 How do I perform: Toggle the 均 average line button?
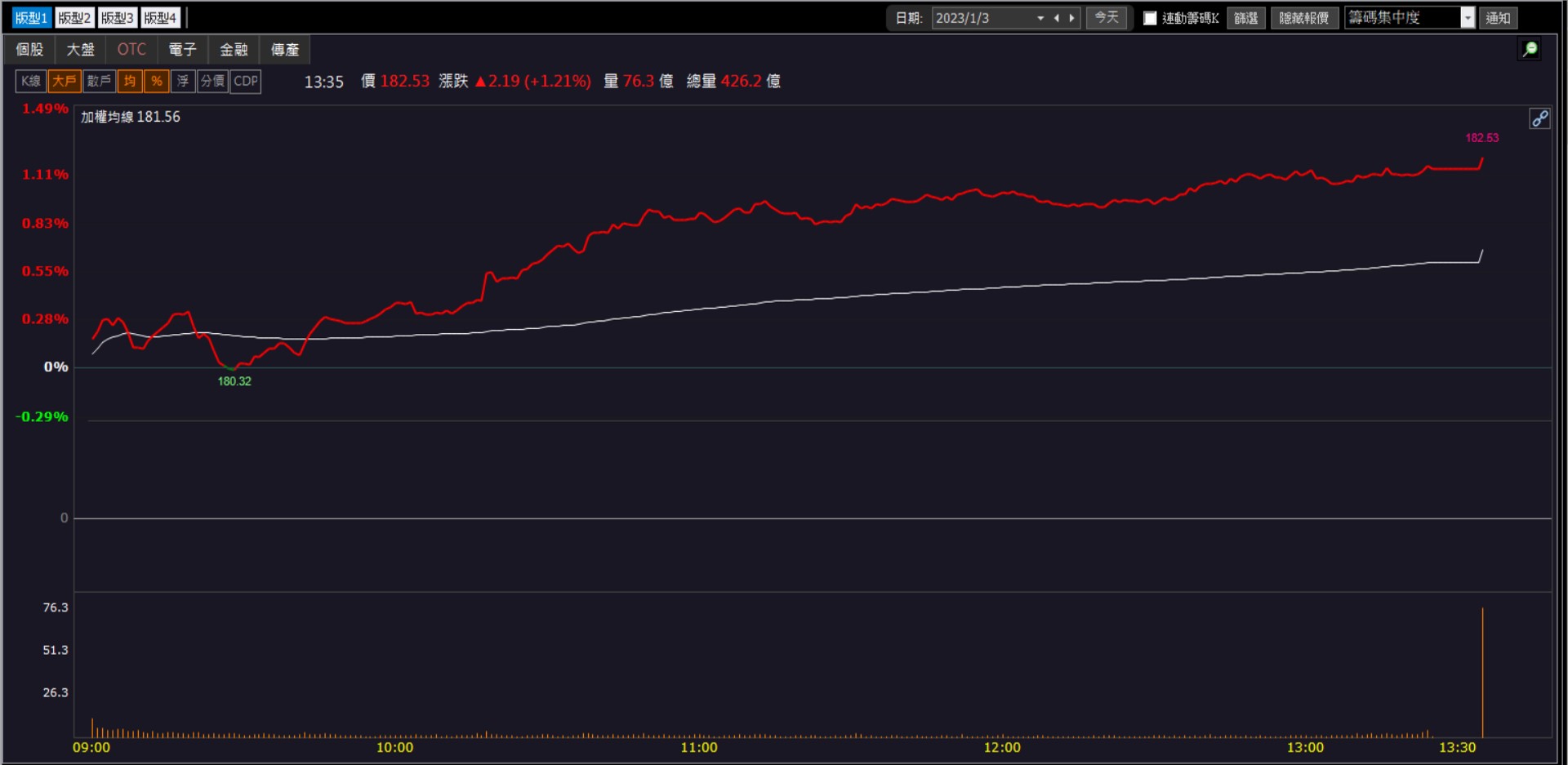130,81
